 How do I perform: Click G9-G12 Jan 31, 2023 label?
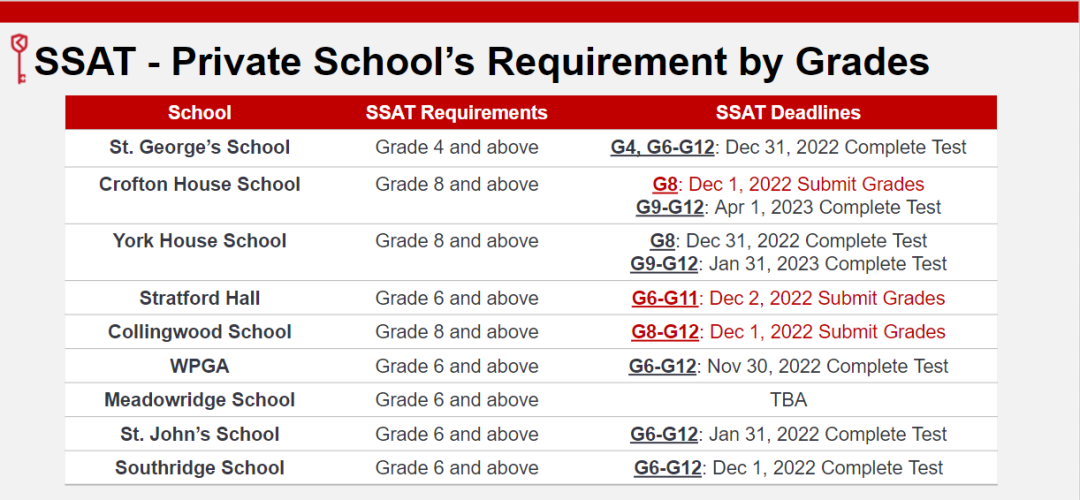(x=664, y=264)
